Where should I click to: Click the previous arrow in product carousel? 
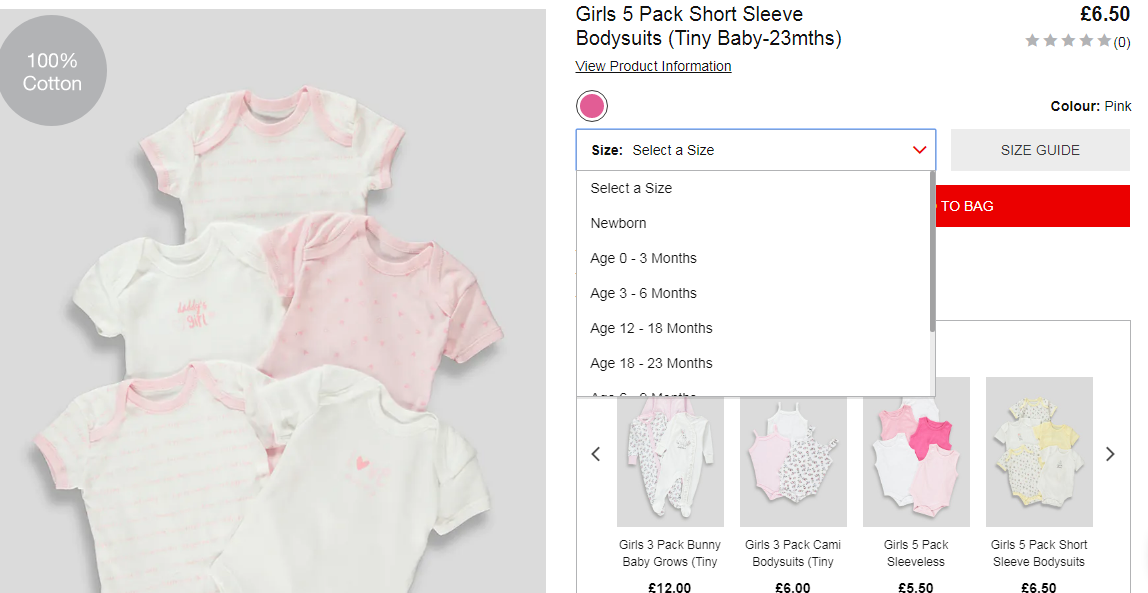[x=596, y=454]
